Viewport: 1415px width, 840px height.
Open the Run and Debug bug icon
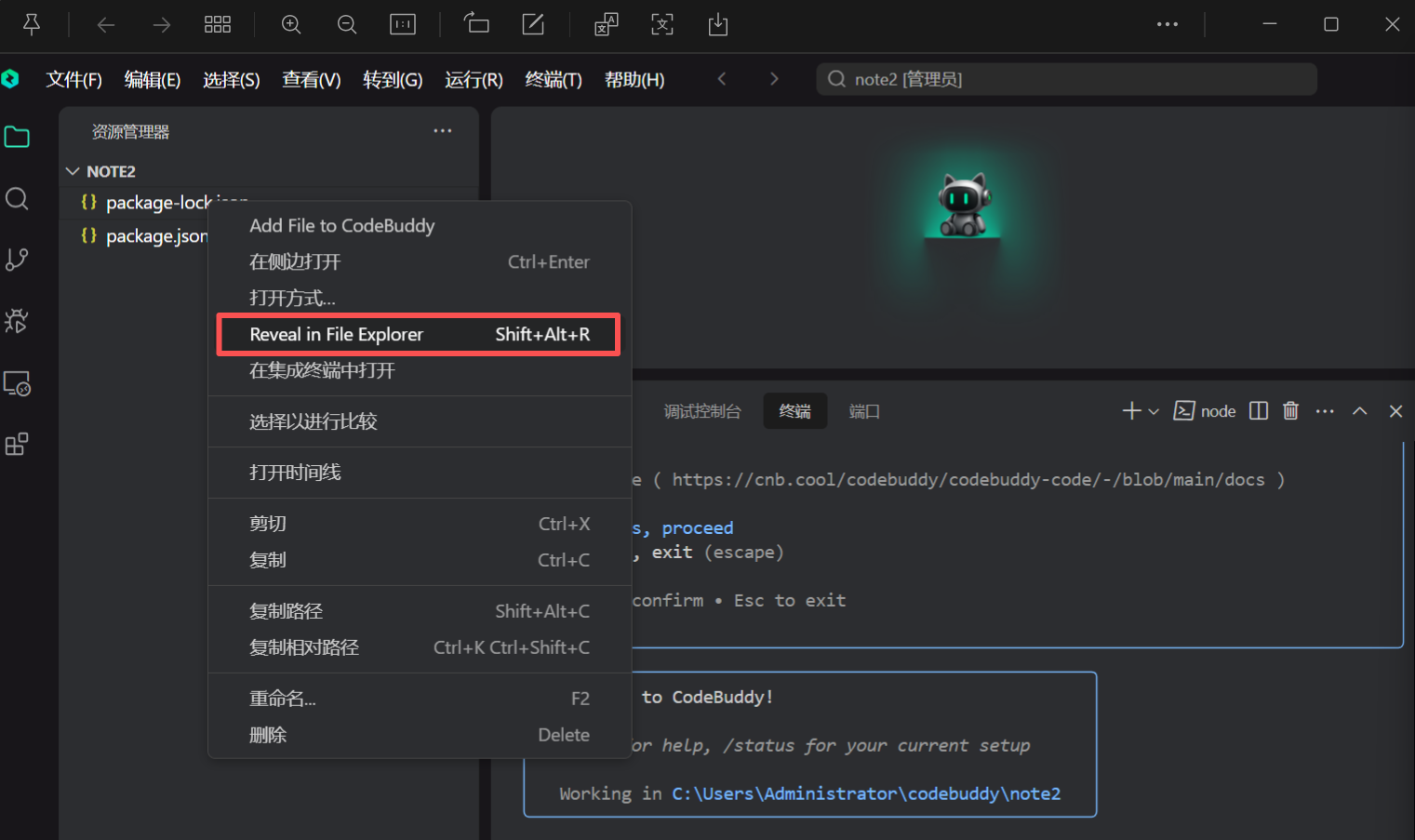pos(17,321)
